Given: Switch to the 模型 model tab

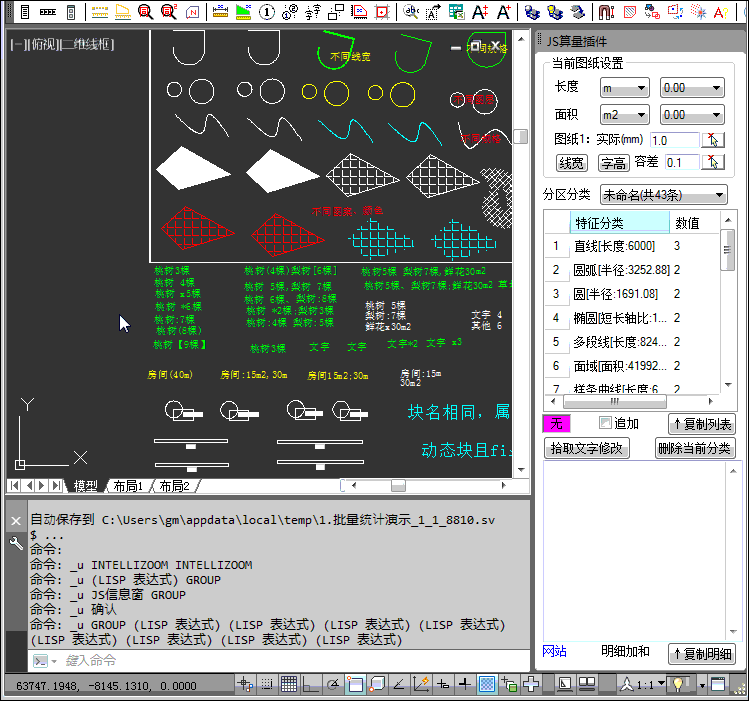Looking at the screenshot, I should (86, 486).
